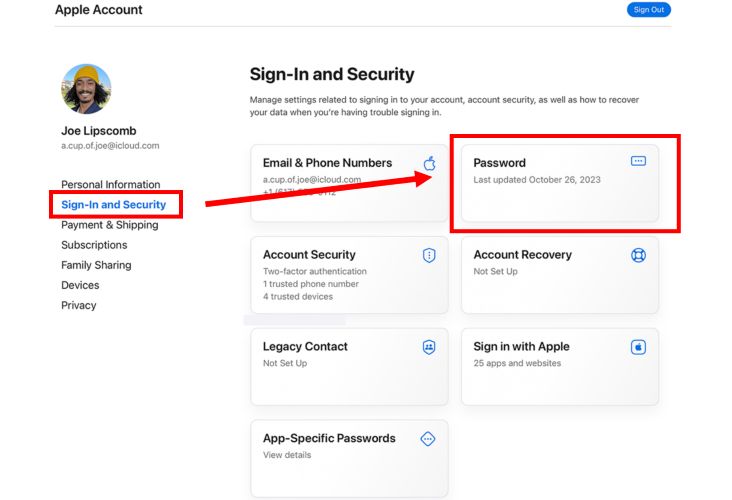Viewport: 732px width, 500px height.
Task: Open the Devices section
Action: [80, 285]
